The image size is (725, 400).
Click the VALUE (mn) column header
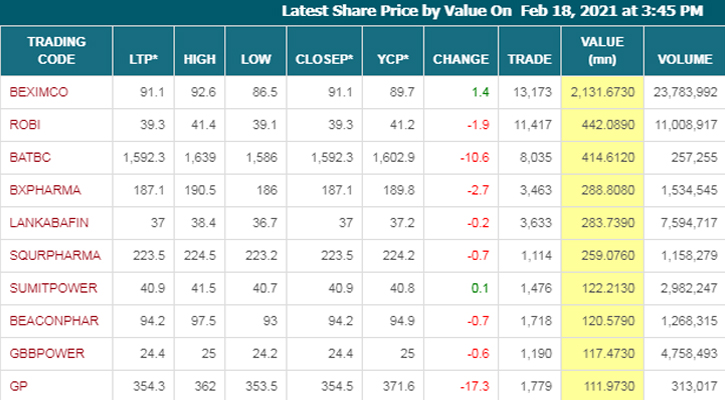click(603, 50)
